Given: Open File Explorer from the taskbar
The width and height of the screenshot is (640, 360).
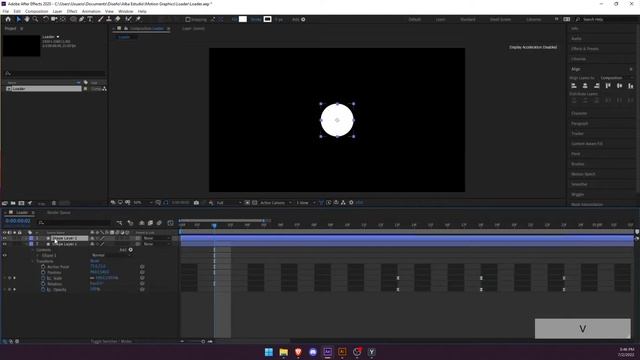Looking at the screenshot, I should [283, 352].
